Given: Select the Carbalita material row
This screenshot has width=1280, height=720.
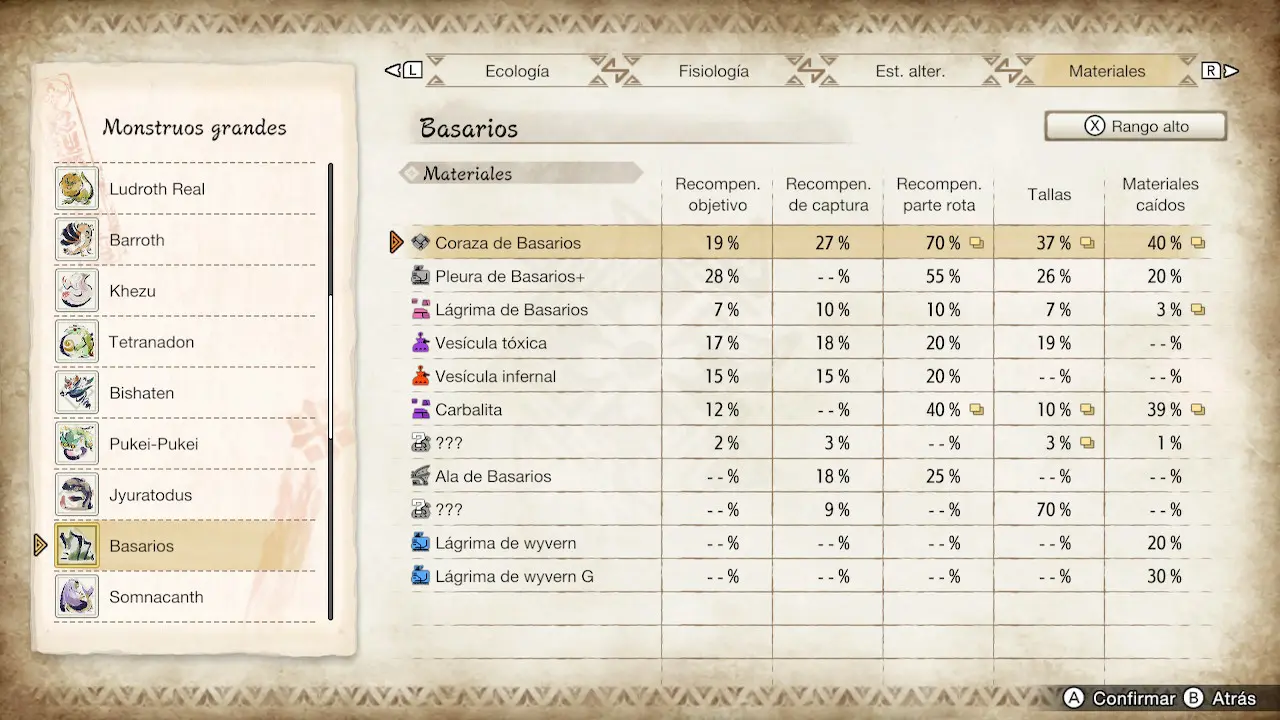Looking at the screenshot, I should pos(810,410).
